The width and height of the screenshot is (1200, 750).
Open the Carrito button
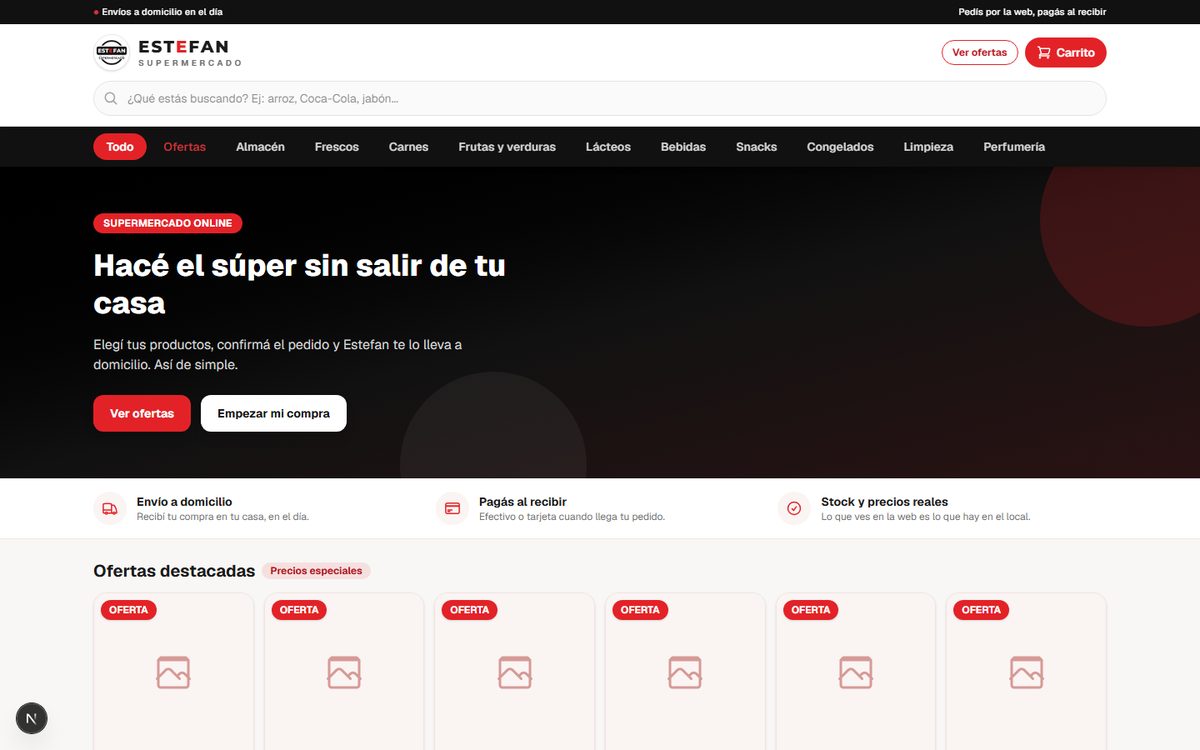[x=1066, y=53]
